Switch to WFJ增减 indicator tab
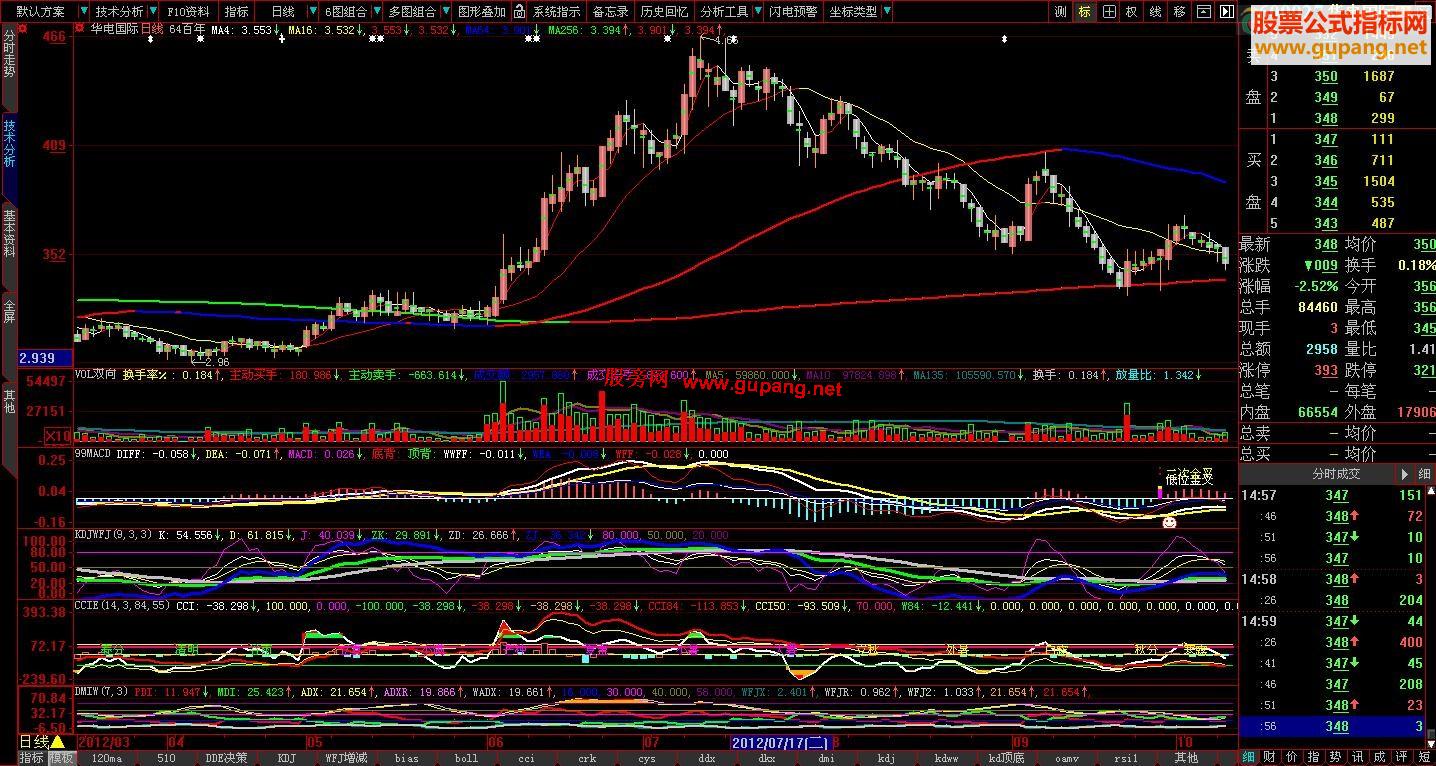Image resolution: width=1436 pixels, height=766 pixels. tap(346, 758)
